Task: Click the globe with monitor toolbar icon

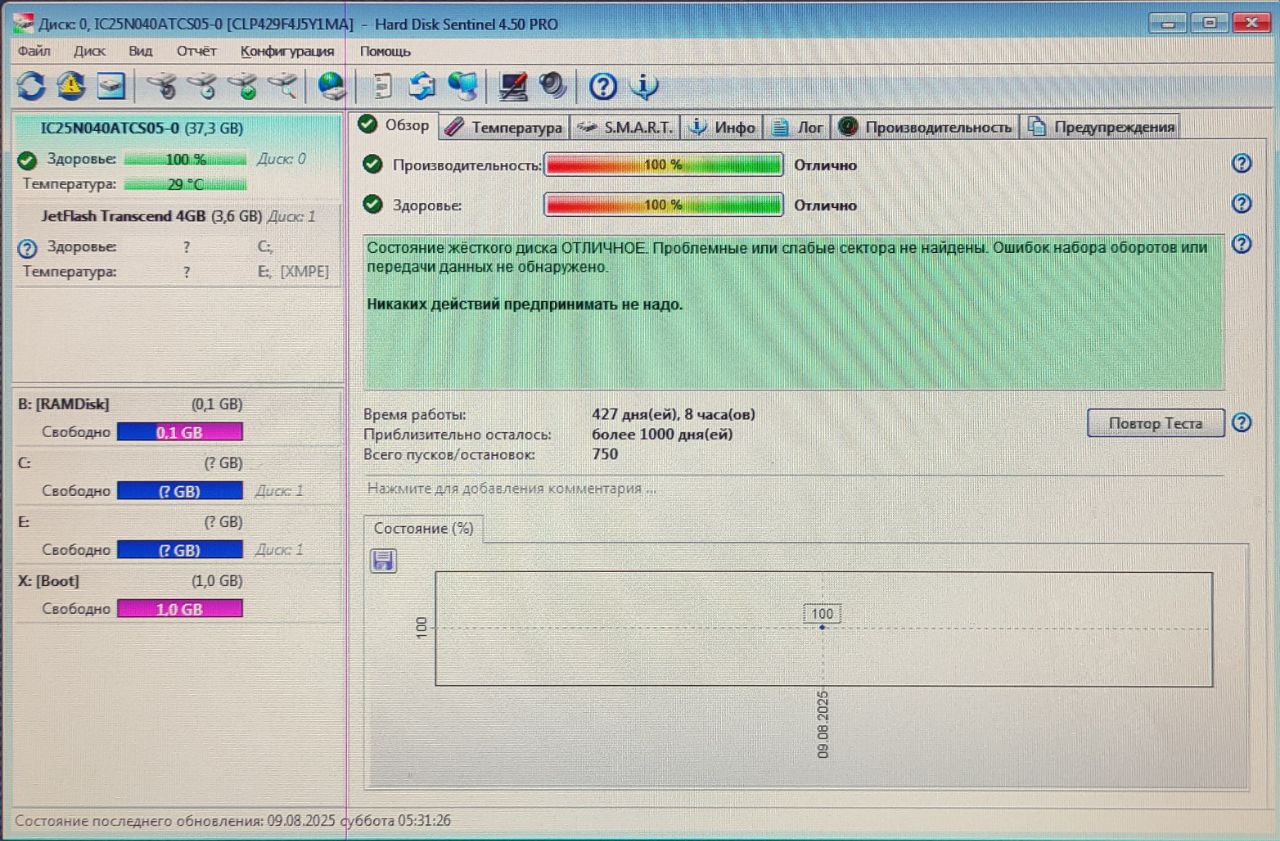Action: (x=462, y=87)
